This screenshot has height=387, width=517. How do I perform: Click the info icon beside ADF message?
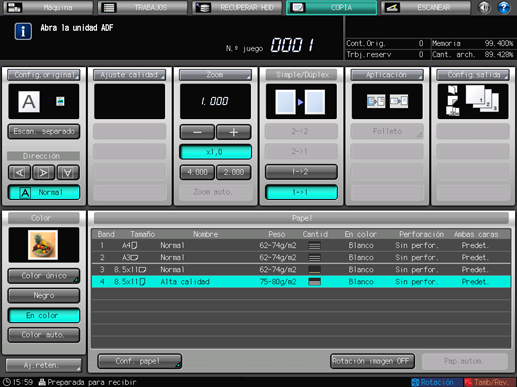click(23, 31)
